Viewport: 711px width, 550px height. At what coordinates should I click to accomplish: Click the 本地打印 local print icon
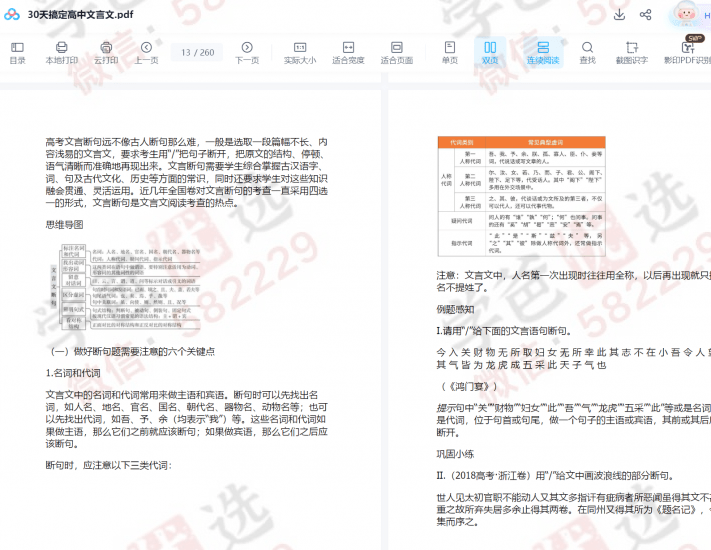[62, 53]
